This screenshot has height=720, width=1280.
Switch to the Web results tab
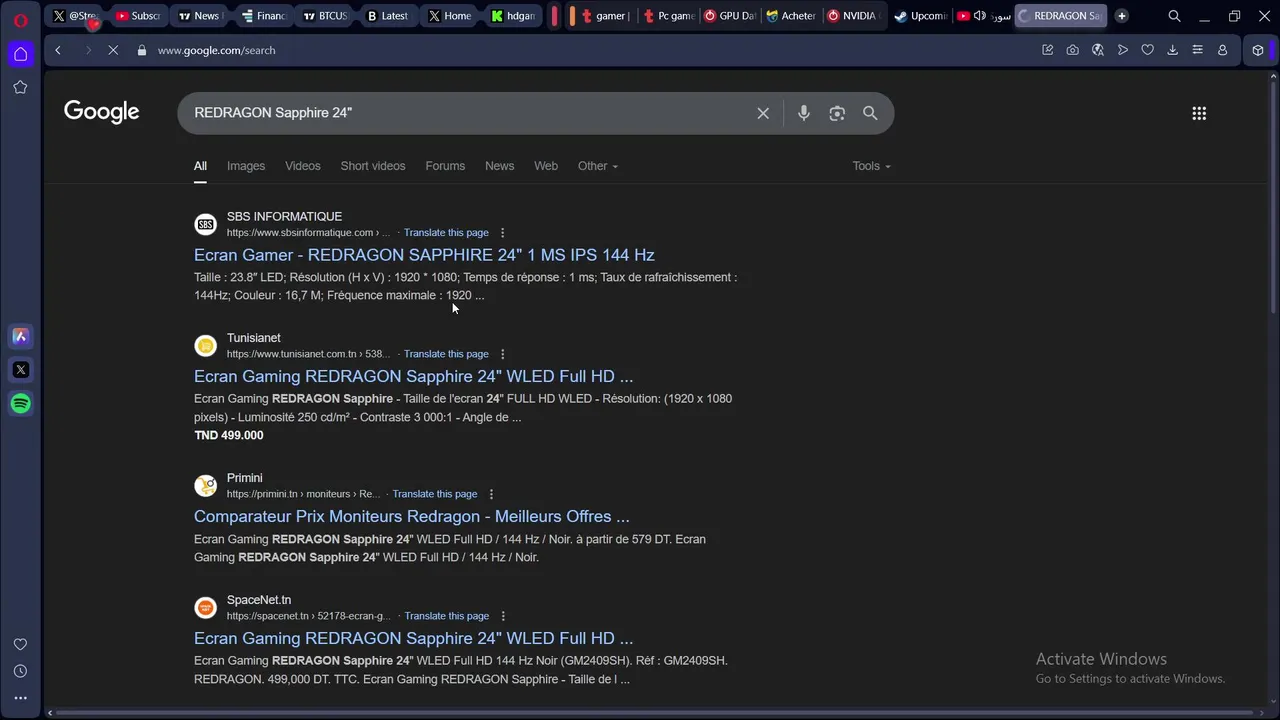(546, 166)
